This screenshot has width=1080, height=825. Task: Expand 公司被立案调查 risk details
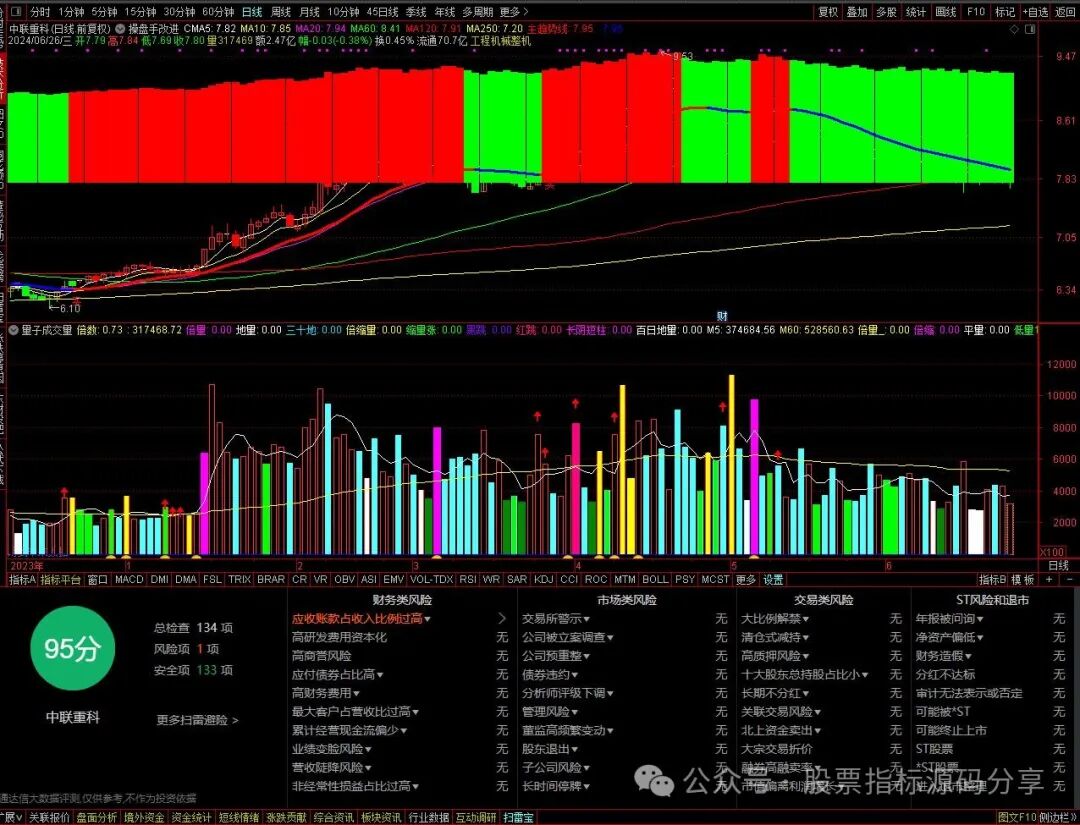click(568, 637)
